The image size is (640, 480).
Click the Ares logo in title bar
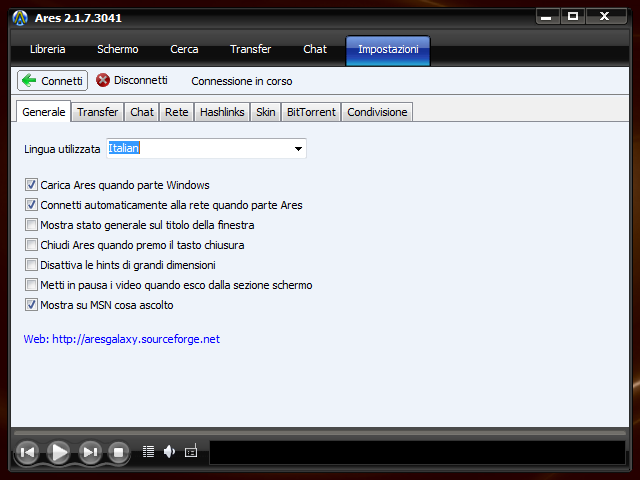pos(20,17)
